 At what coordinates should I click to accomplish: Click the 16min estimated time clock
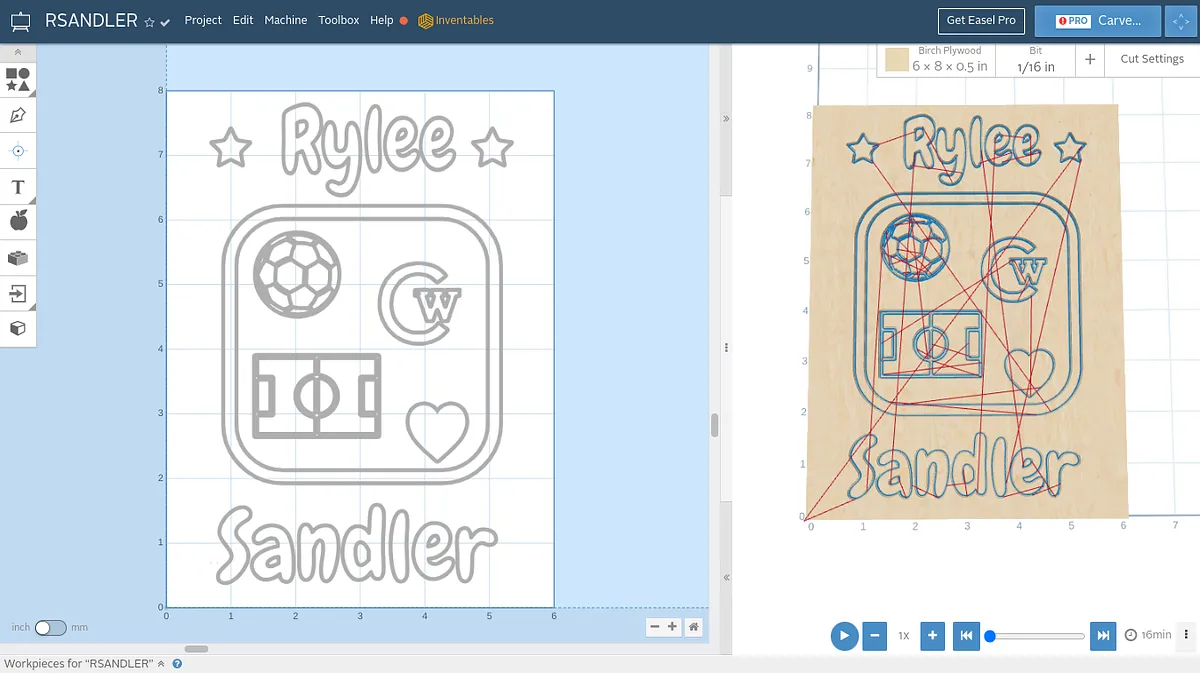tap(1147, 635)
